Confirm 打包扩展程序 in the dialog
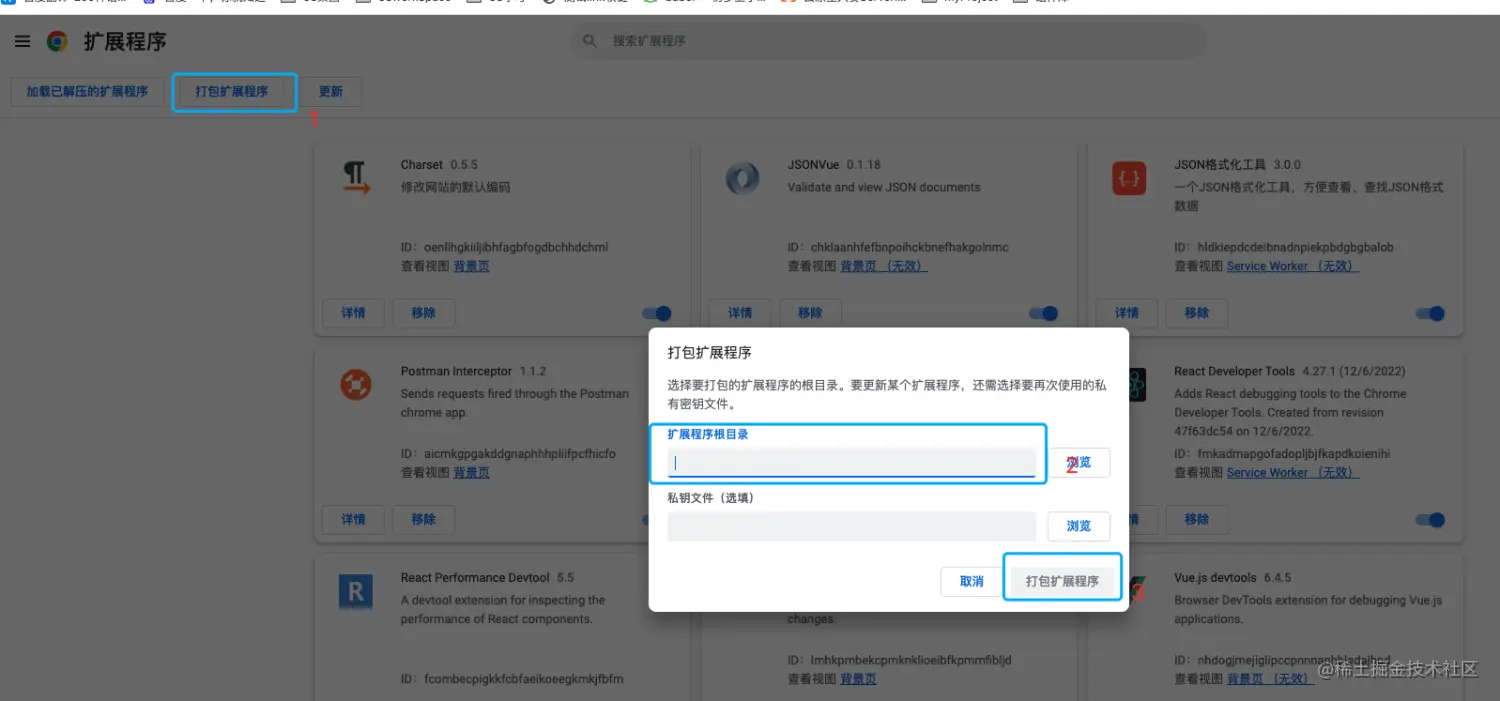The height and width of the screenshot is (701, 1500). coord(1062,582)
